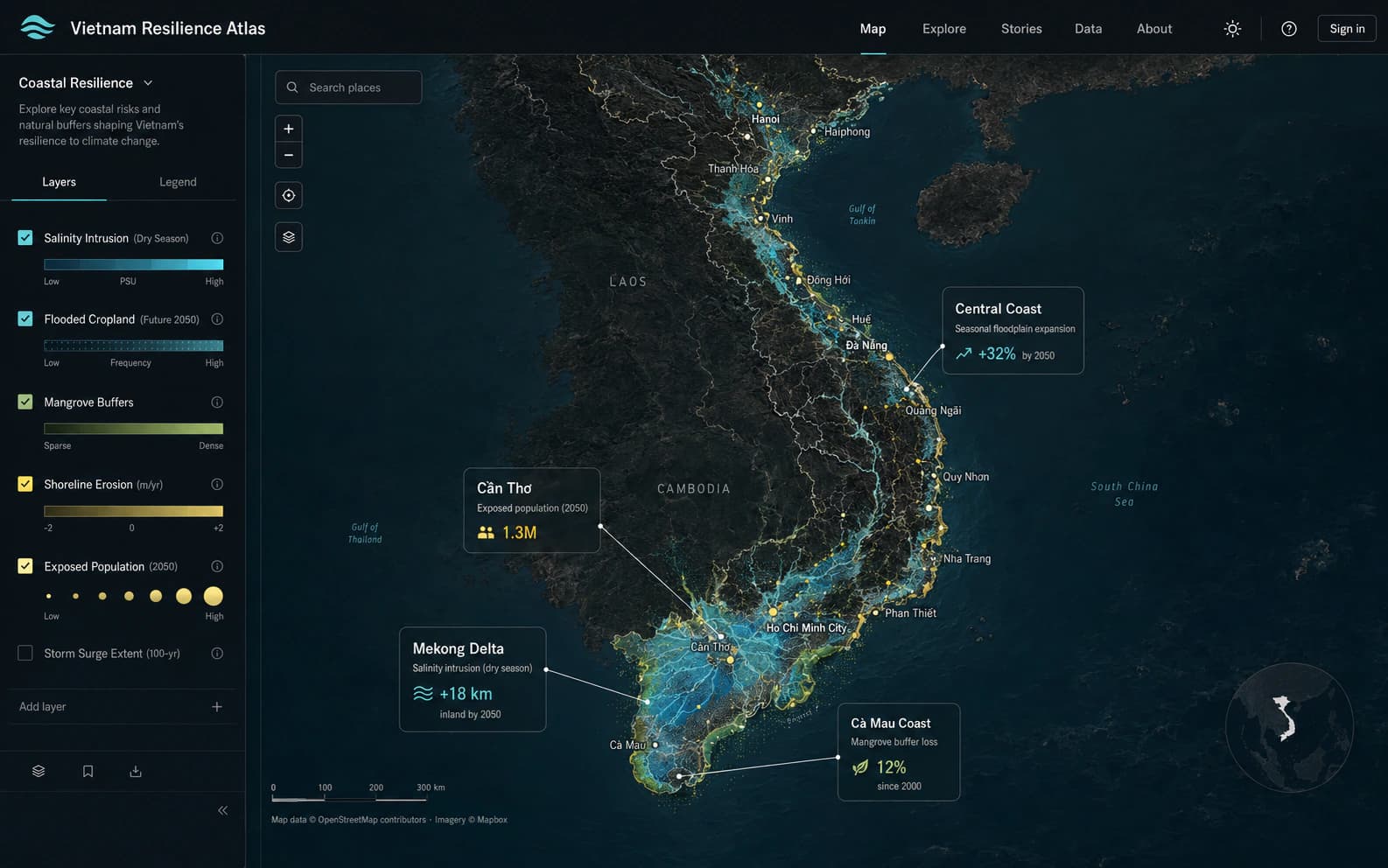Select the Cần Thơ exposed population card
Viewport: 1388px width, 868px height.
tap(532, 510)
